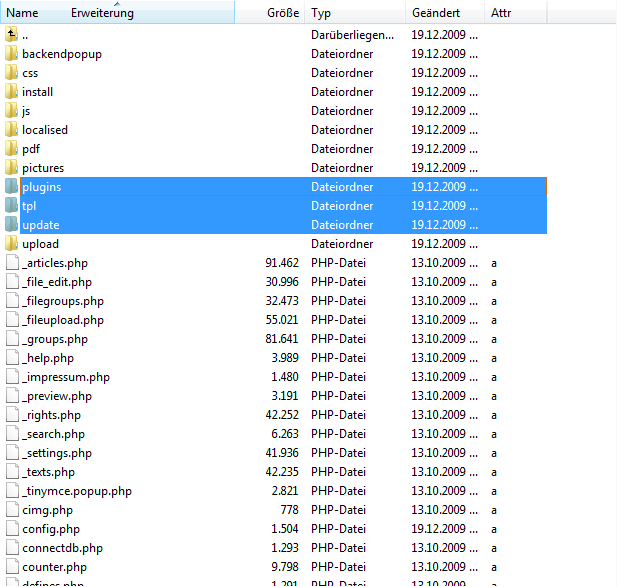Choose the connectdb.php file entry
The width and height of the screenshot is (617, 587).
[x=62, y=548]
